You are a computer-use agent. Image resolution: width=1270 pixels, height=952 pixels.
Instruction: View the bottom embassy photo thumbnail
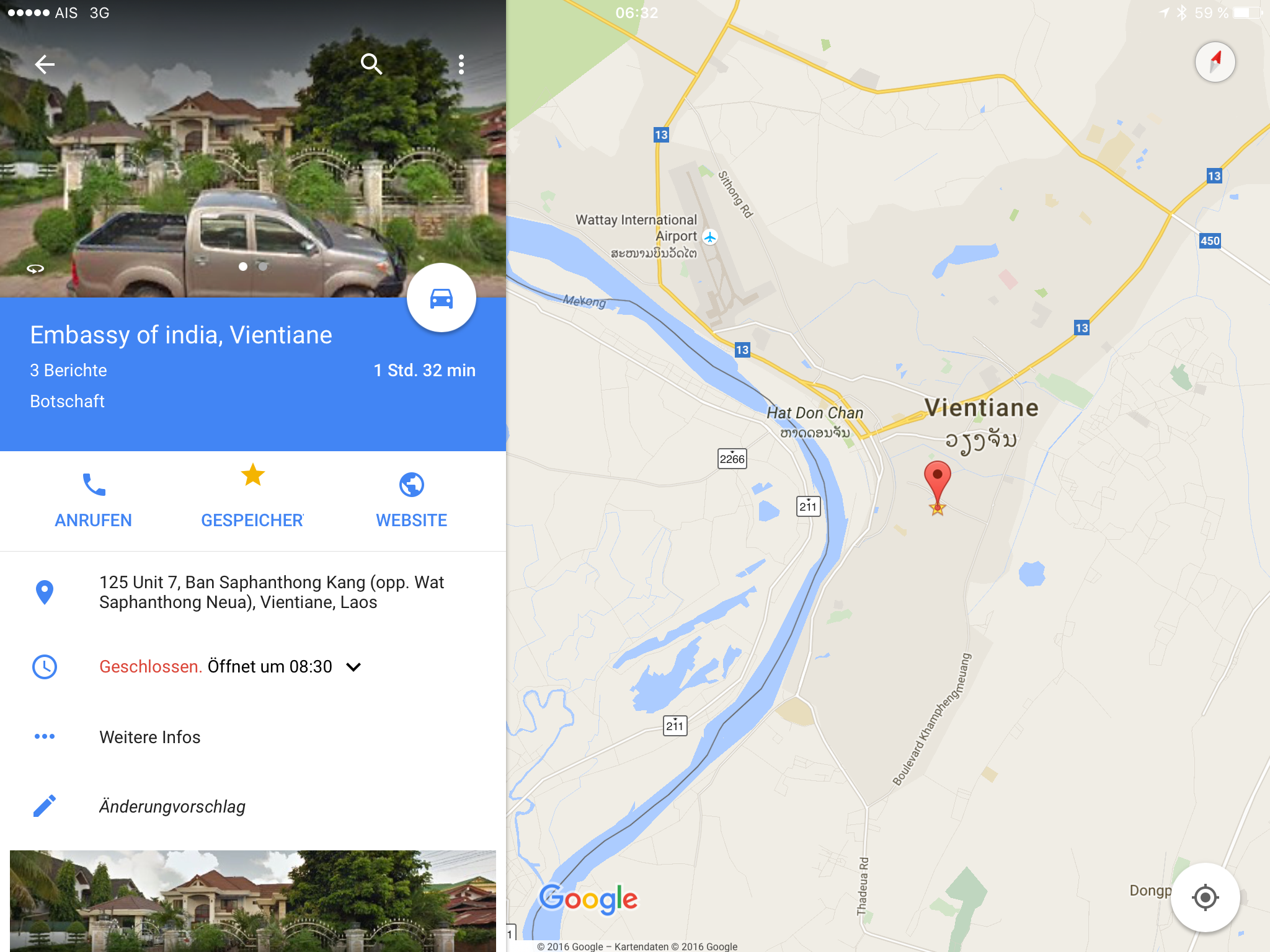[253, 901]
